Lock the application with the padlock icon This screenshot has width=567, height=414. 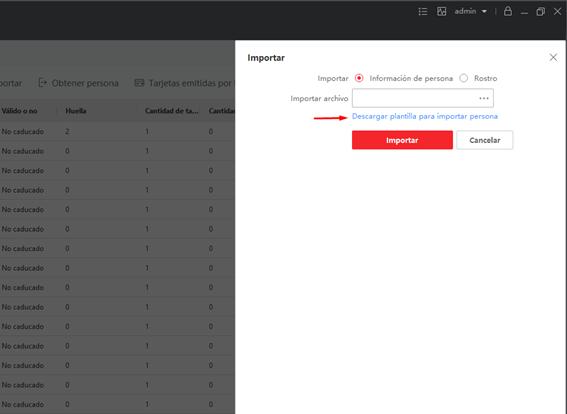point(508,11)
